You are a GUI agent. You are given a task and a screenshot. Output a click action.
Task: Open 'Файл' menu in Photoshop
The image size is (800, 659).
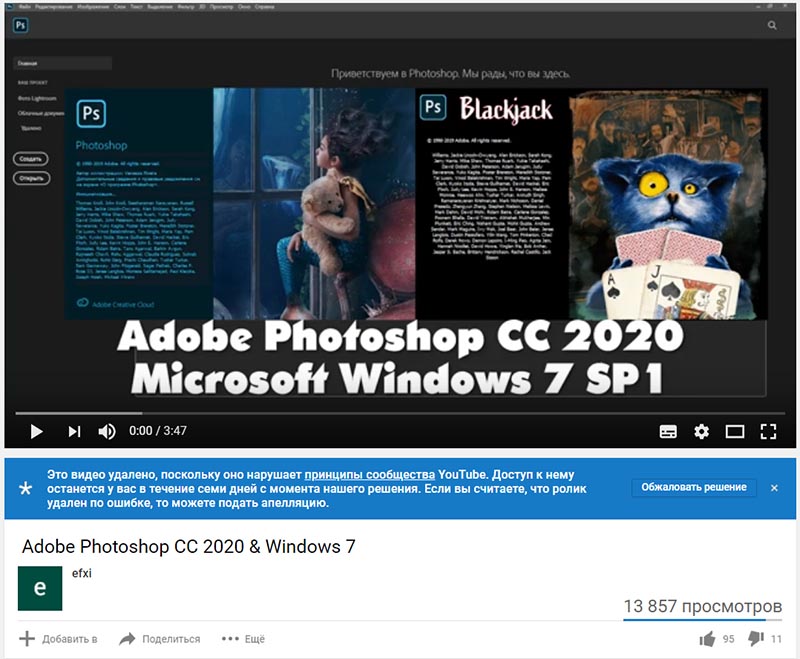coord(24,7)
